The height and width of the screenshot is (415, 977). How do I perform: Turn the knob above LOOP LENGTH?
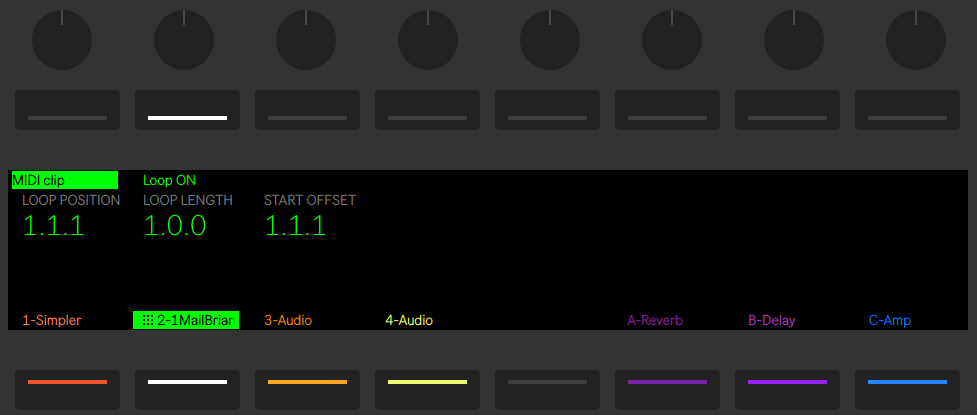184,41
